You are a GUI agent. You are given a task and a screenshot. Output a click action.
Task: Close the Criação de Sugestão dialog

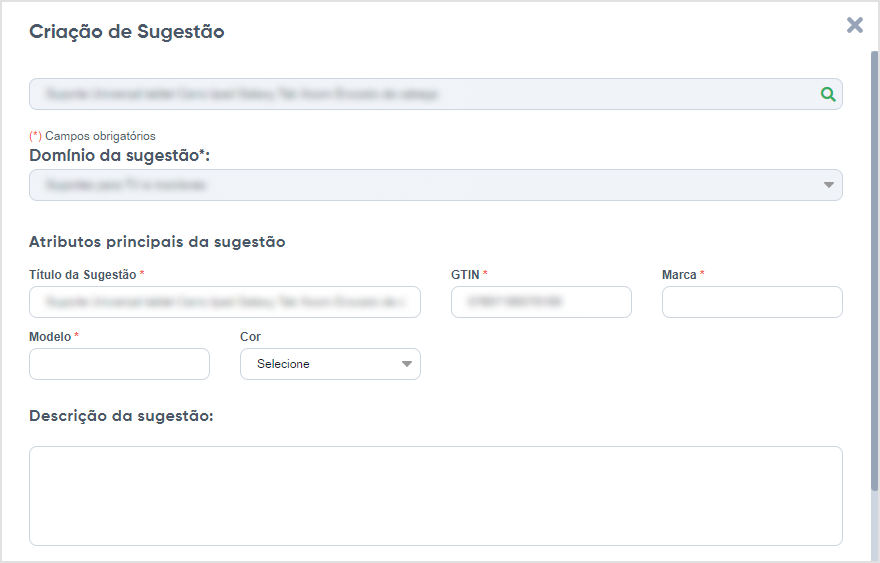855,25
